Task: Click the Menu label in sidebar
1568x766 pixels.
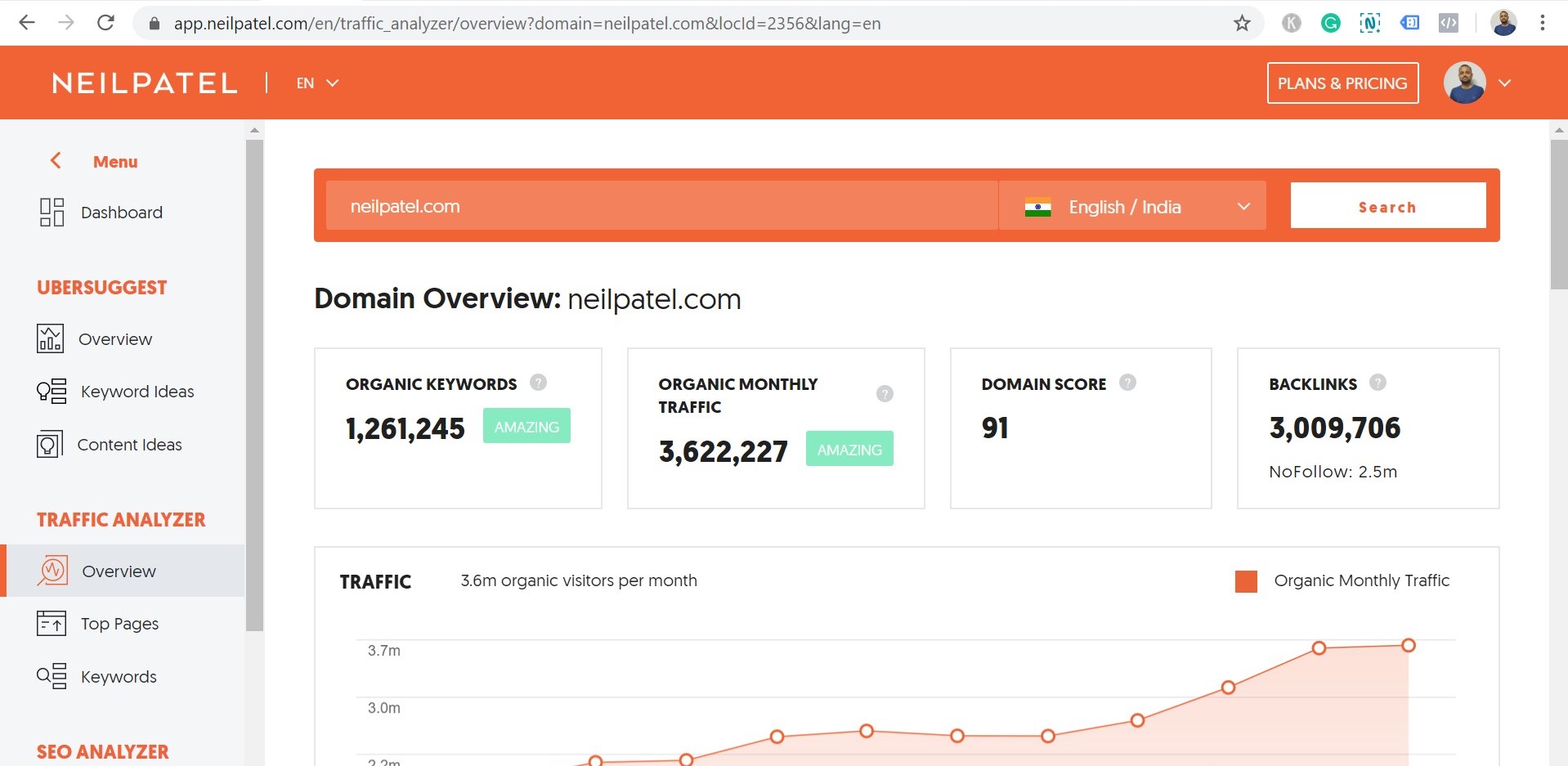Action: point(115,162)
